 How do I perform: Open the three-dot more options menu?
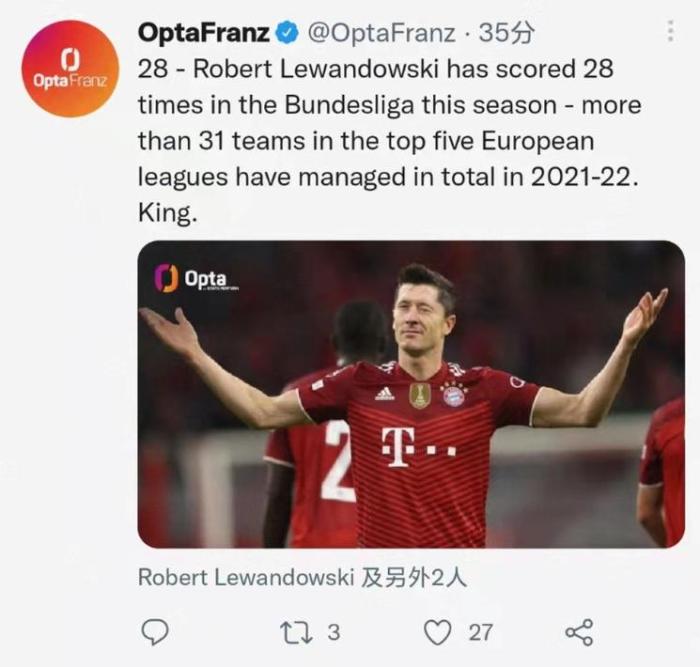tap(669, 31)
